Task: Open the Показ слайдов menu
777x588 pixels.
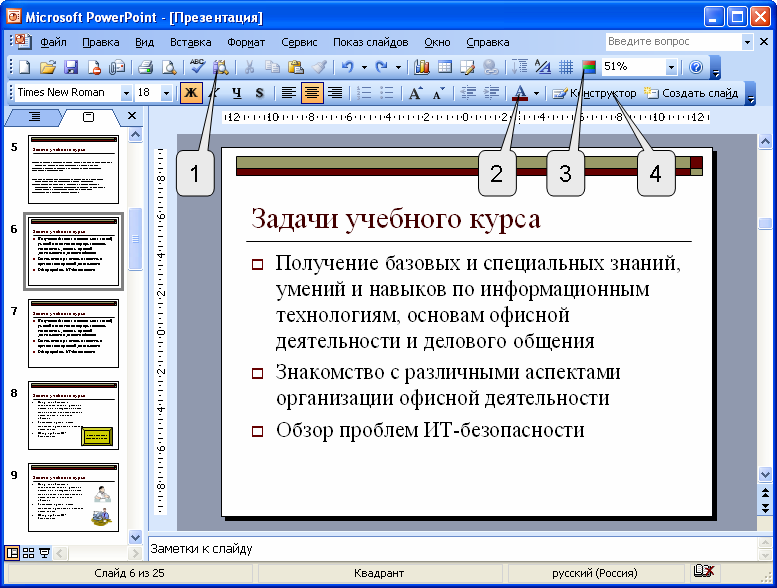Action: [x=370, y=42]
